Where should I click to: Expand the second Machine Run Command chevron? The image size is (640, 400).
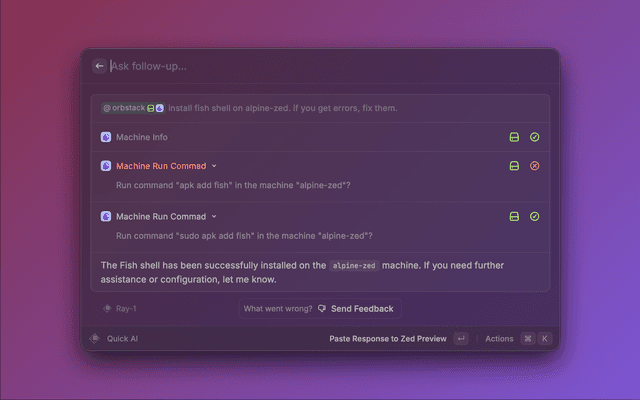click(214, 217)
